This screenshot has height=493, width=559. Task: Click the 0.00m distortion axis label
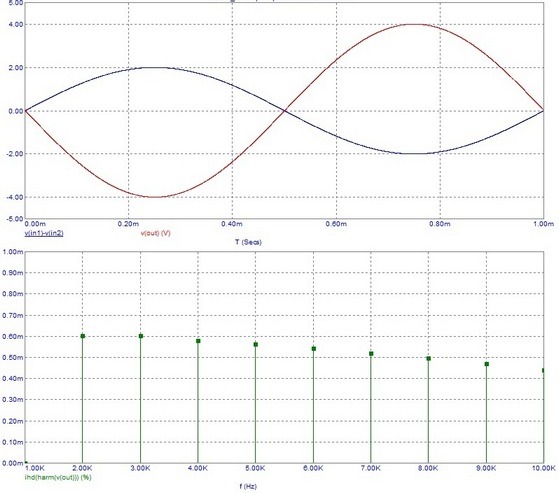point(12,463)
